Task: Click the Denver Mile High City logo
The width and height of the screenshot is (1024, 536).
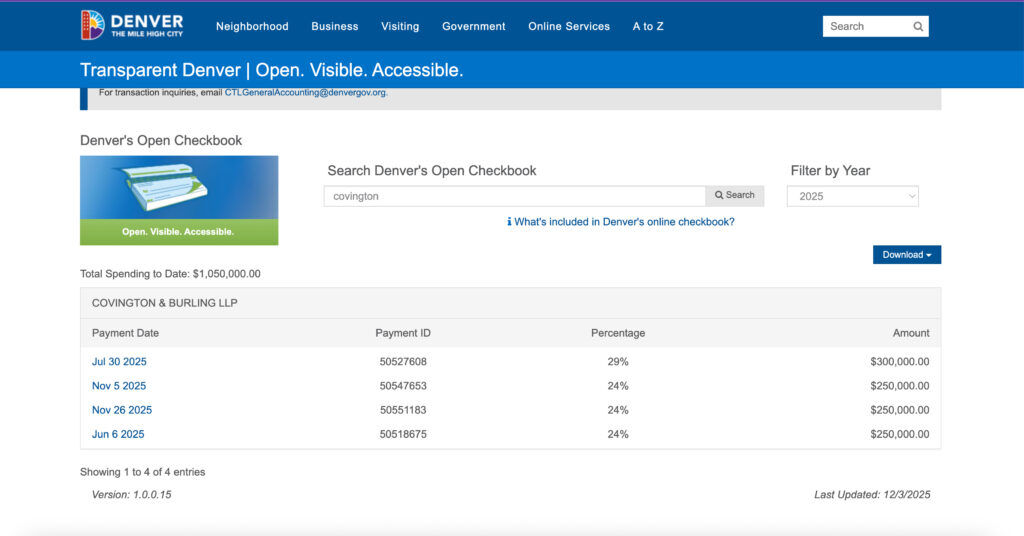Action: [132, 25]
